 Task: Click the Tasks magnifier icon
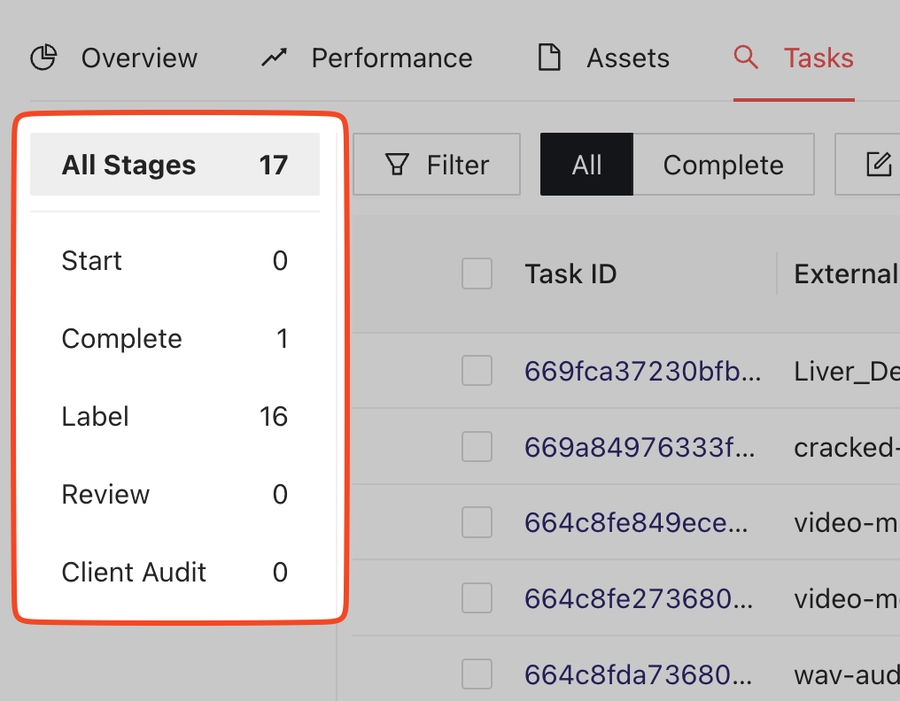coord(746,57)
